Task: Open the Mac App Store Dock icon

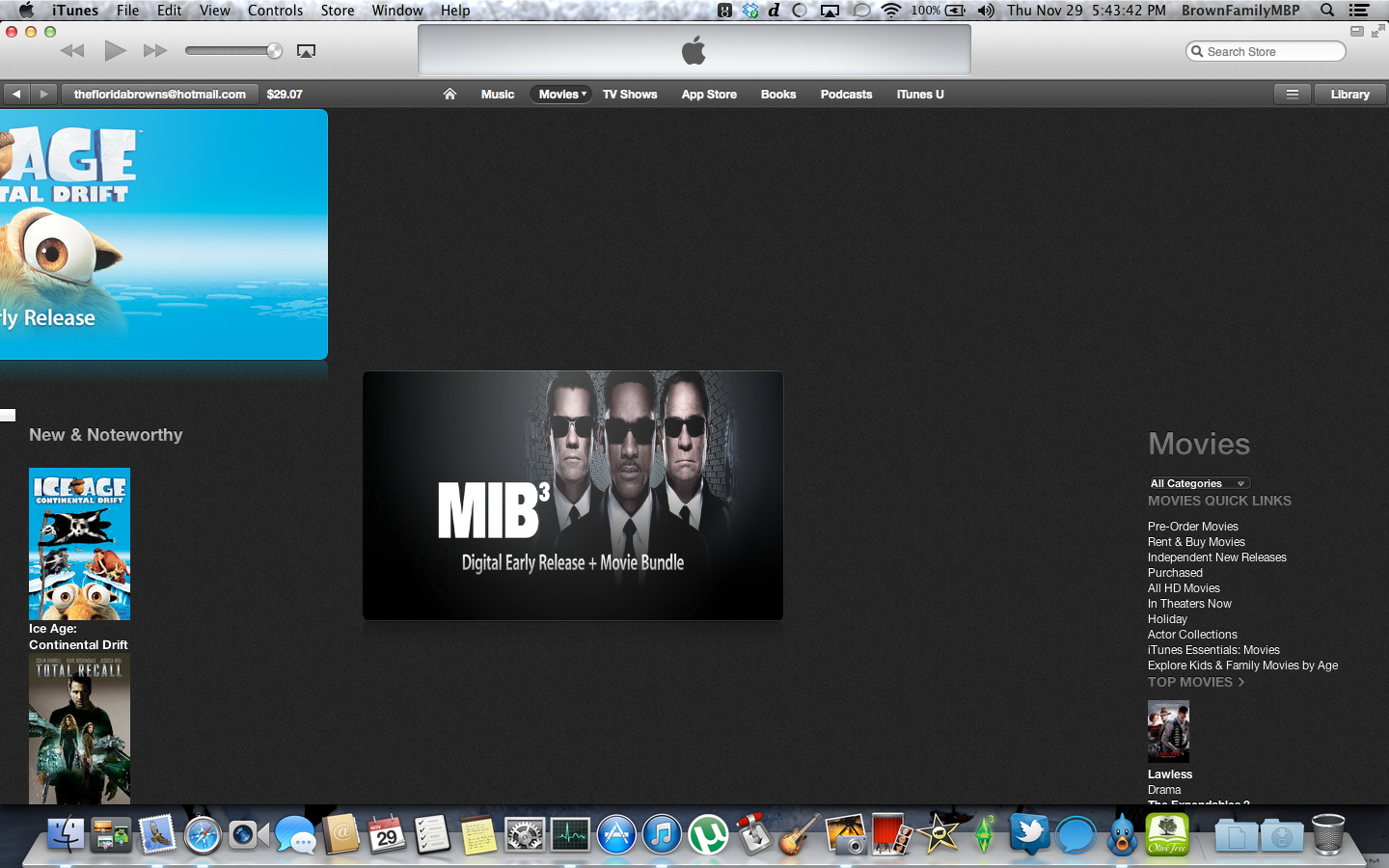Action: [616, 835]
